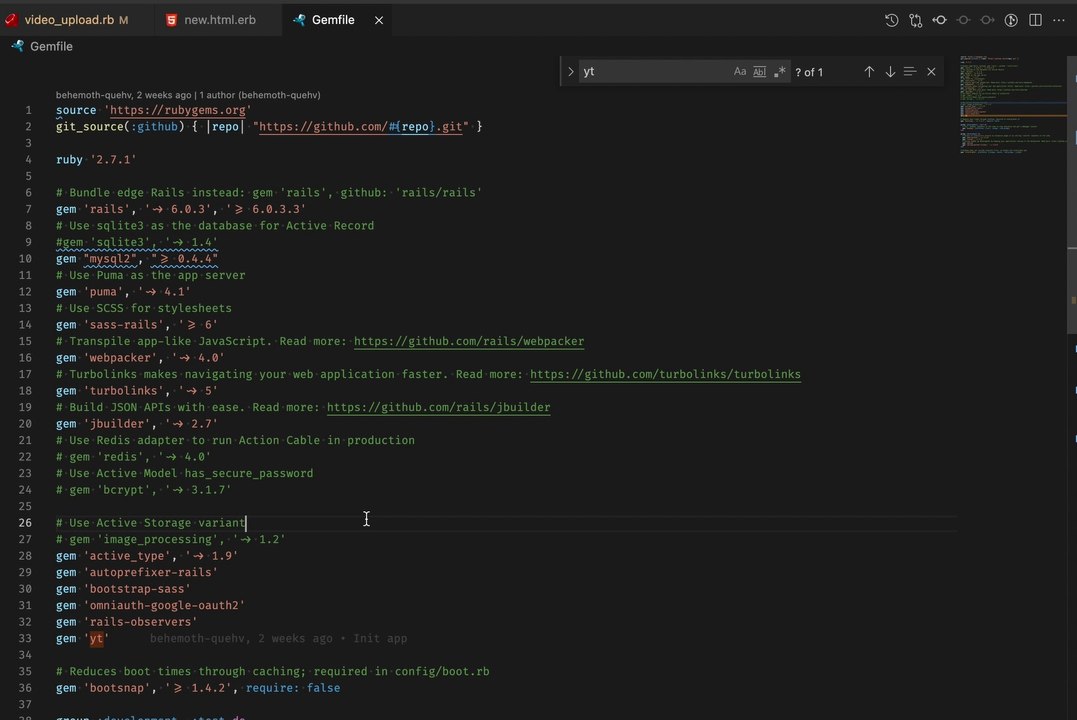Split the editor to the right
This screenshot has width=1077, height=720.
pyautogui.click(x=1035, y=20)
